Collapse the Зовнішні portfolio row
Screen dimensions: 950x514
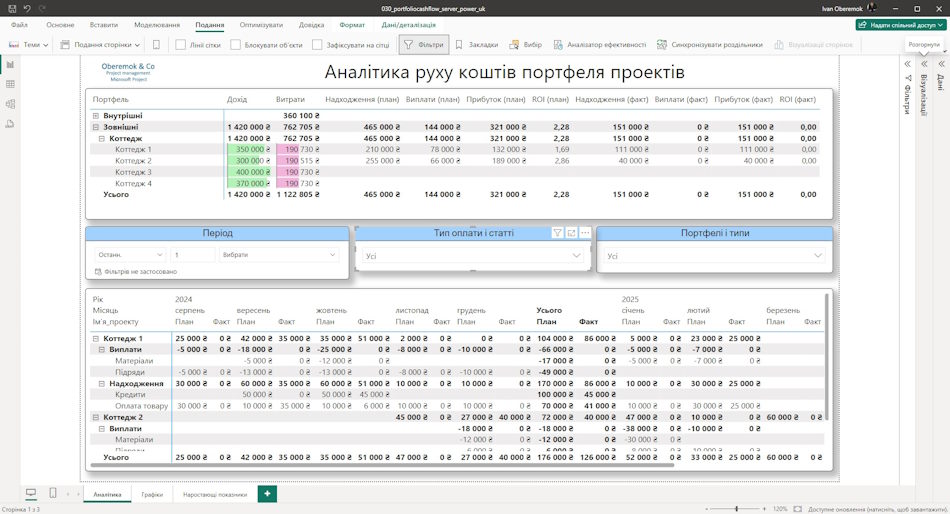click(96, 127)
